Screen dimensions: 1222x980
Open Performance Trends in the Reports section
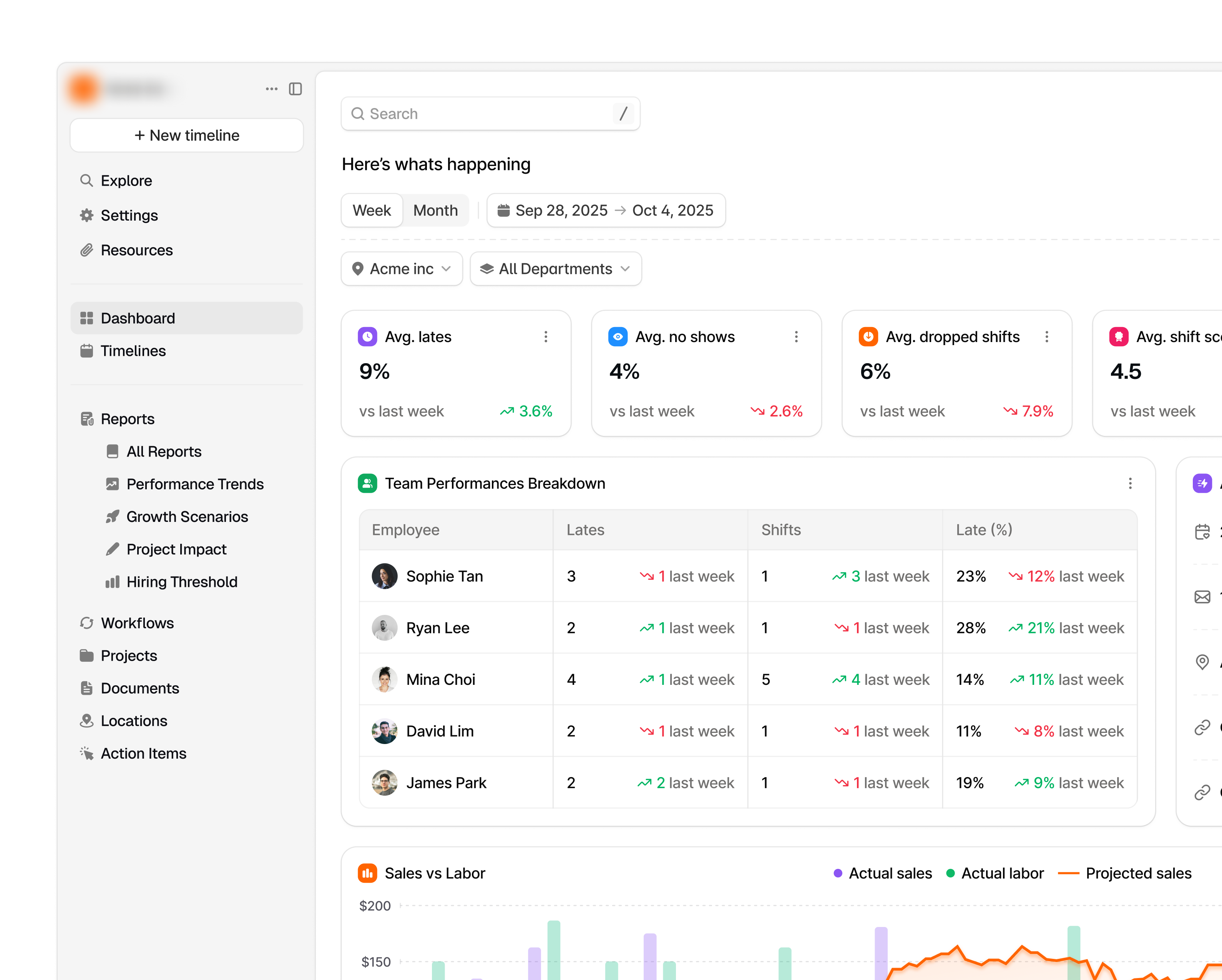pyautogui.click(x=194, y=484)
